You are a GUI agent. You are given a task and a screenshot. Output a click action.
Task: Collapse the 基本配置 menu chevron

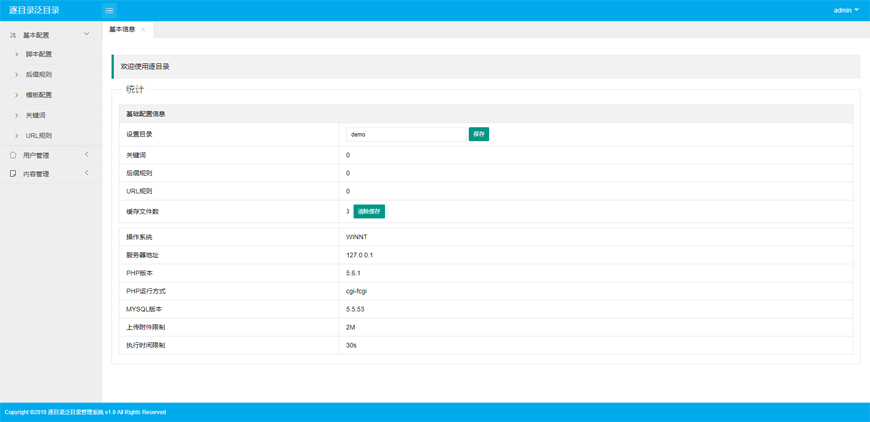[86, 34]
